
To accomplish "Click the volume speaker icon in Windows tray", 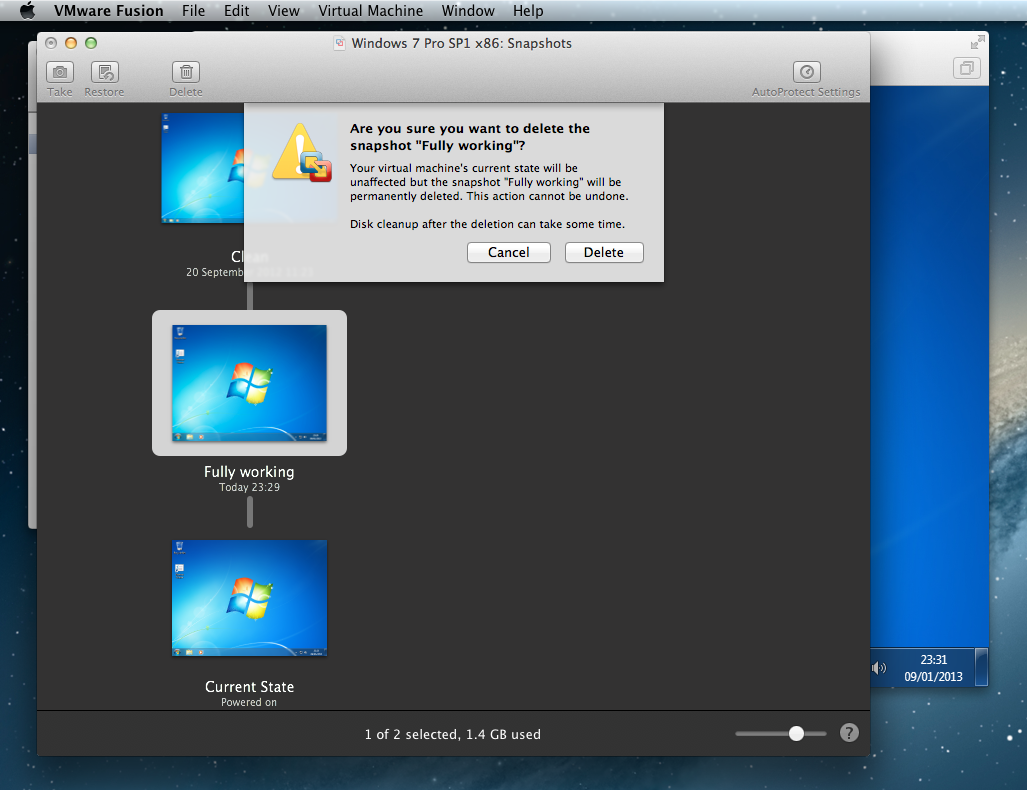I will tap(879, 667).
